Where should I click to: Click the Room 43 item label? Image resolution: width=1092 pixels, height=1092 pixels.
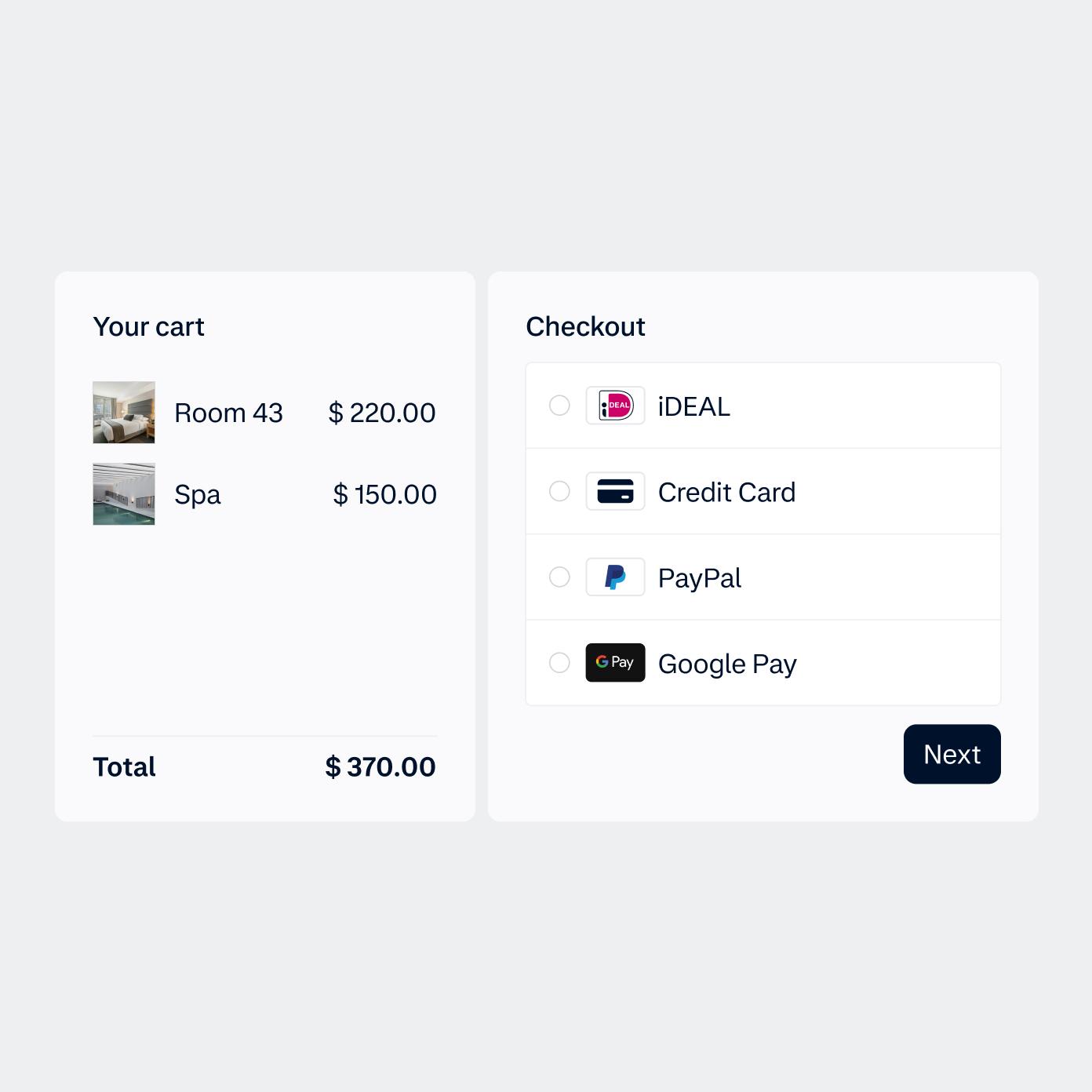tap(228, 412)
